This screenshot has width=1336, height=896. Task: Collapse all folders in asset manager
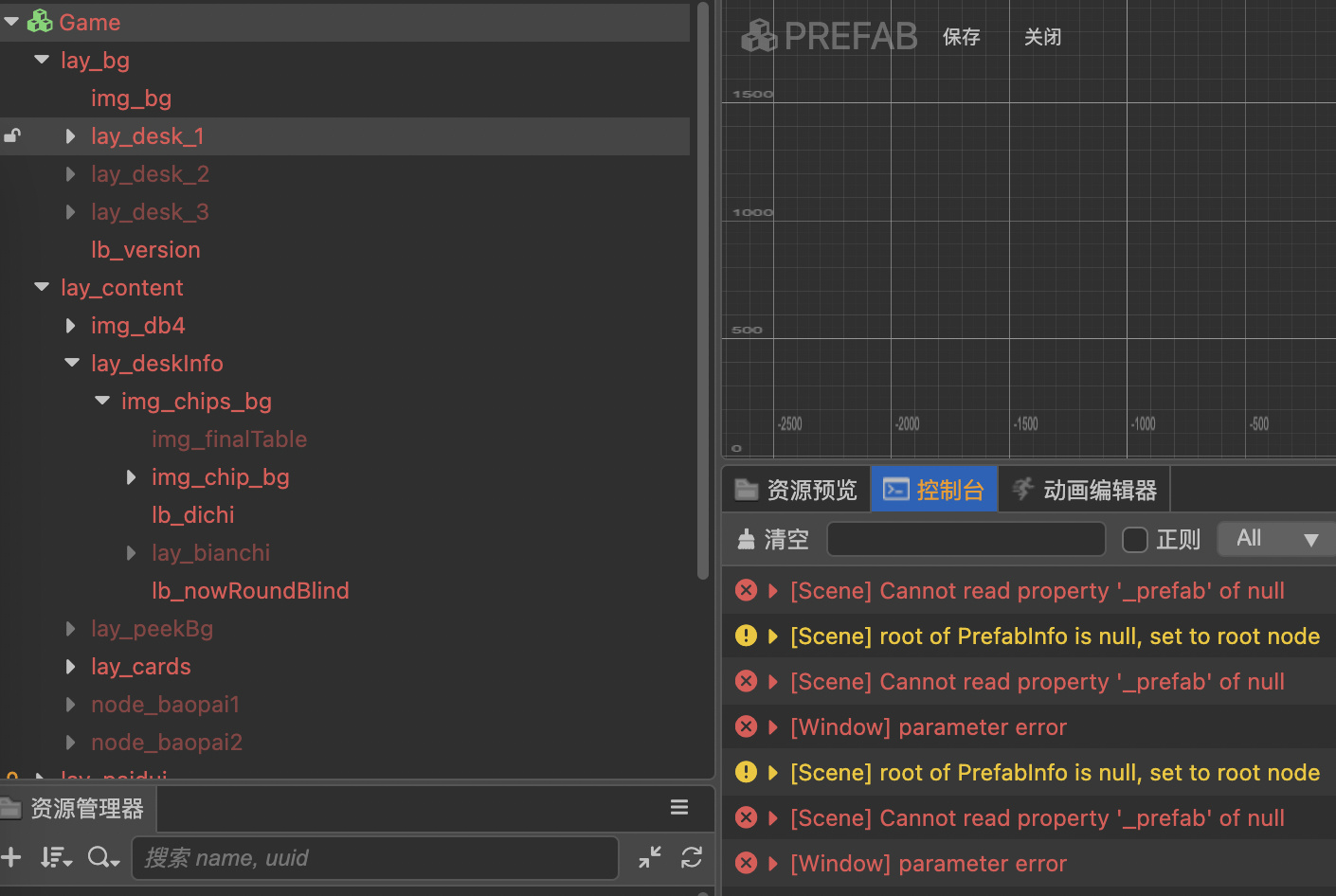tap(650, 857)
